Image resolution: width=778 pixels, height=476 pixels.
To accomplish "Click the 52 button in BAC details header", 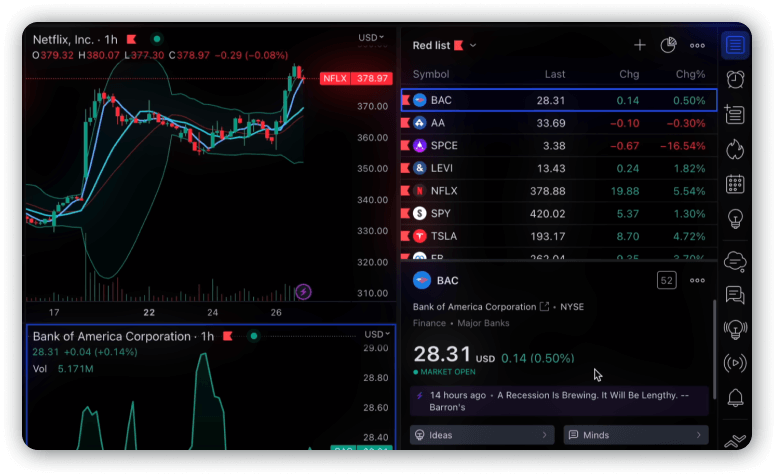I will [x=666, y=280].
